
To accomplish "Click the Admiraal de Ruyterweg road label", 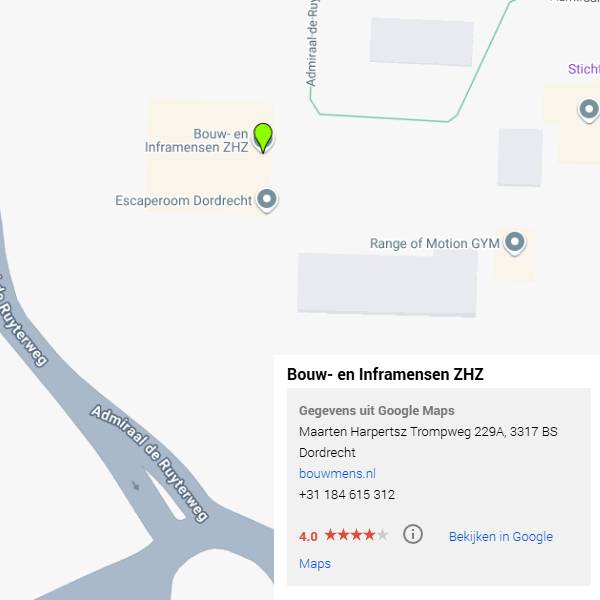I will tap(150, 463).
